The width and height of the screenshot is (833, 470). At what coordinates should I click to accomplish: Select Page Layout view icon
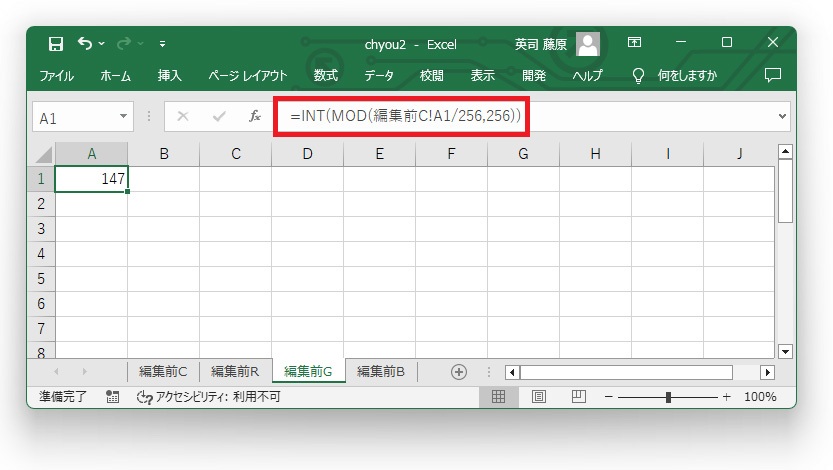pos(539,397)
